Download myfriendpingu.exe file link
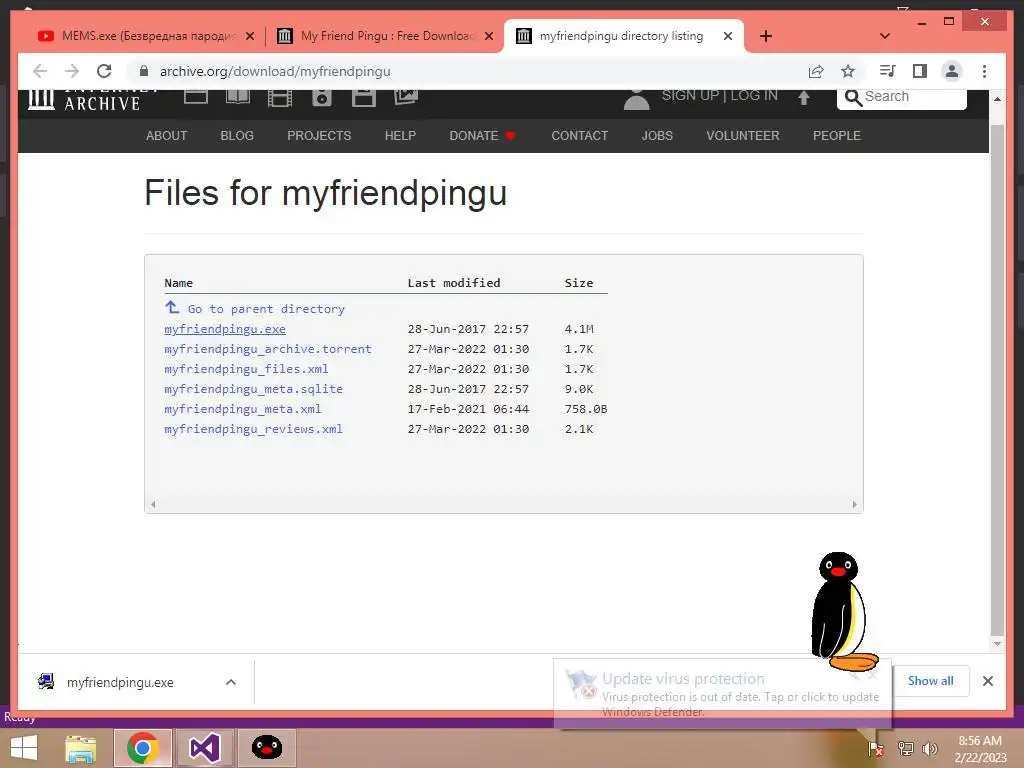 [225, 328]
